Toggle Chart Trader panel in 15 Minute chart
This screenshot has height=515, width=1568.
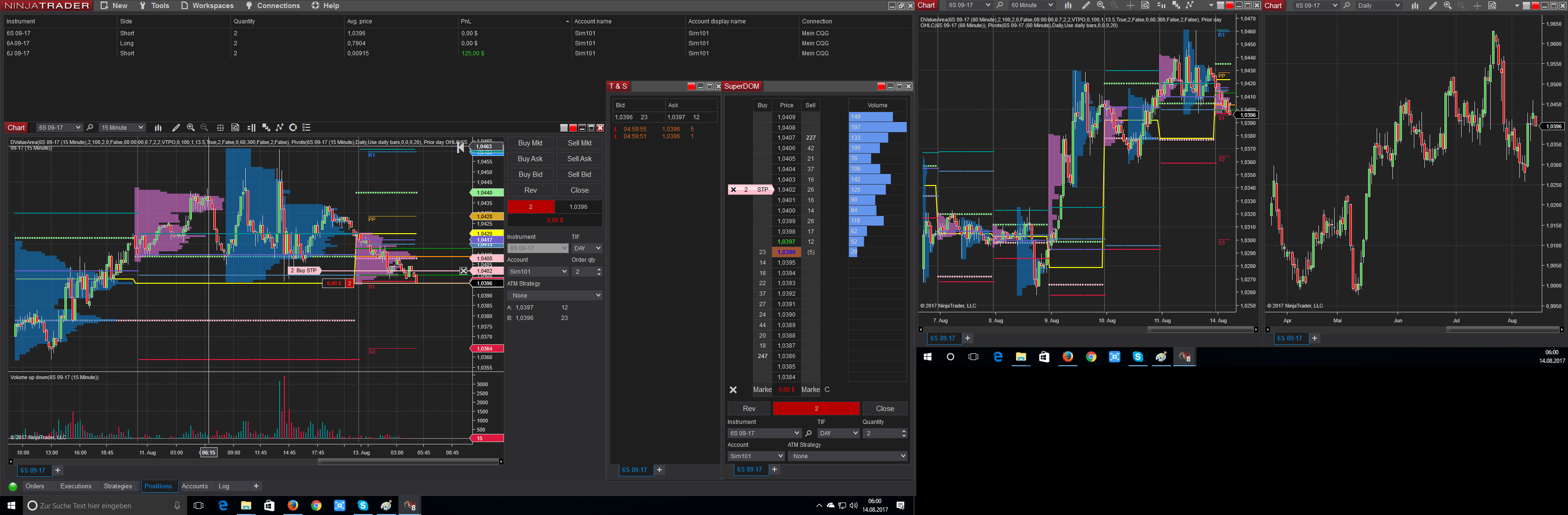coord(251,128)
